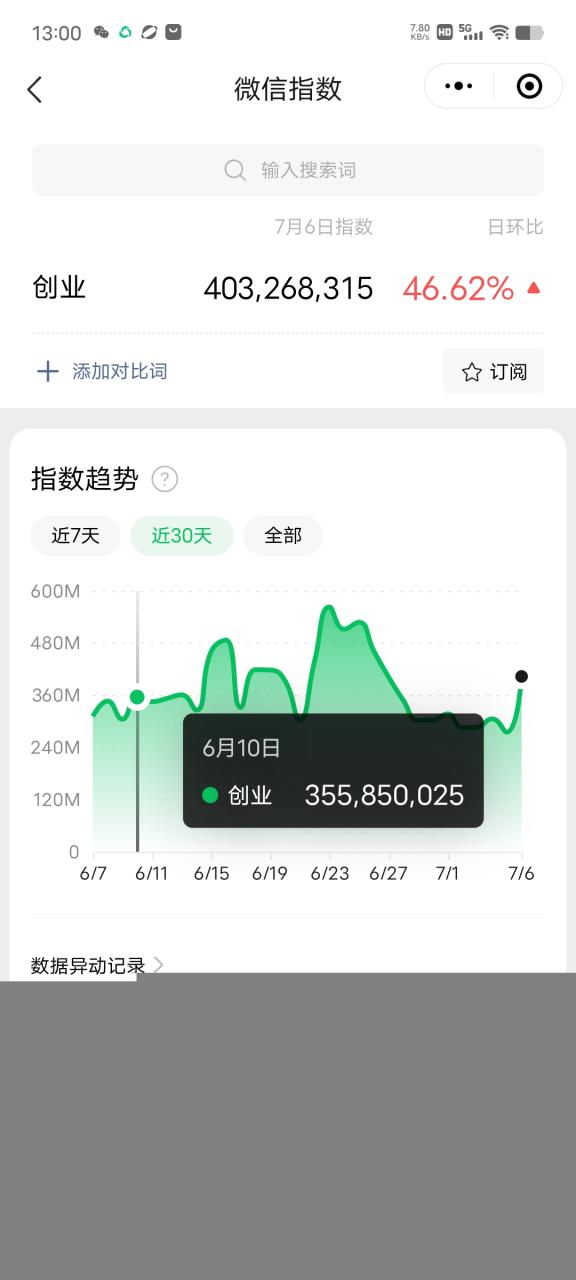The height and width of the screenshot is (1280, 576).
Task: Click the 7月6日指数 column header
Action: pos(323,227)
